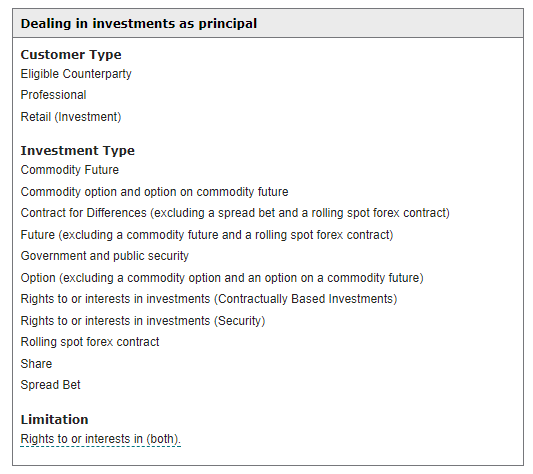
Task: Select the 'Eligible Counterparty' entry
Action: [76, 74]
